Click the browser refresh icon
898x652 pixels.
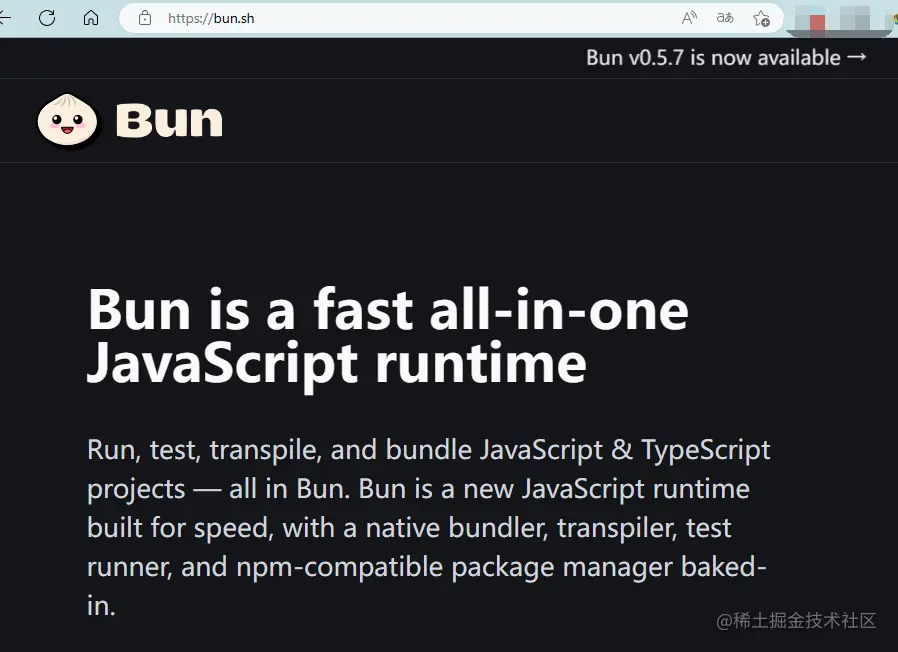coord(47,18)
